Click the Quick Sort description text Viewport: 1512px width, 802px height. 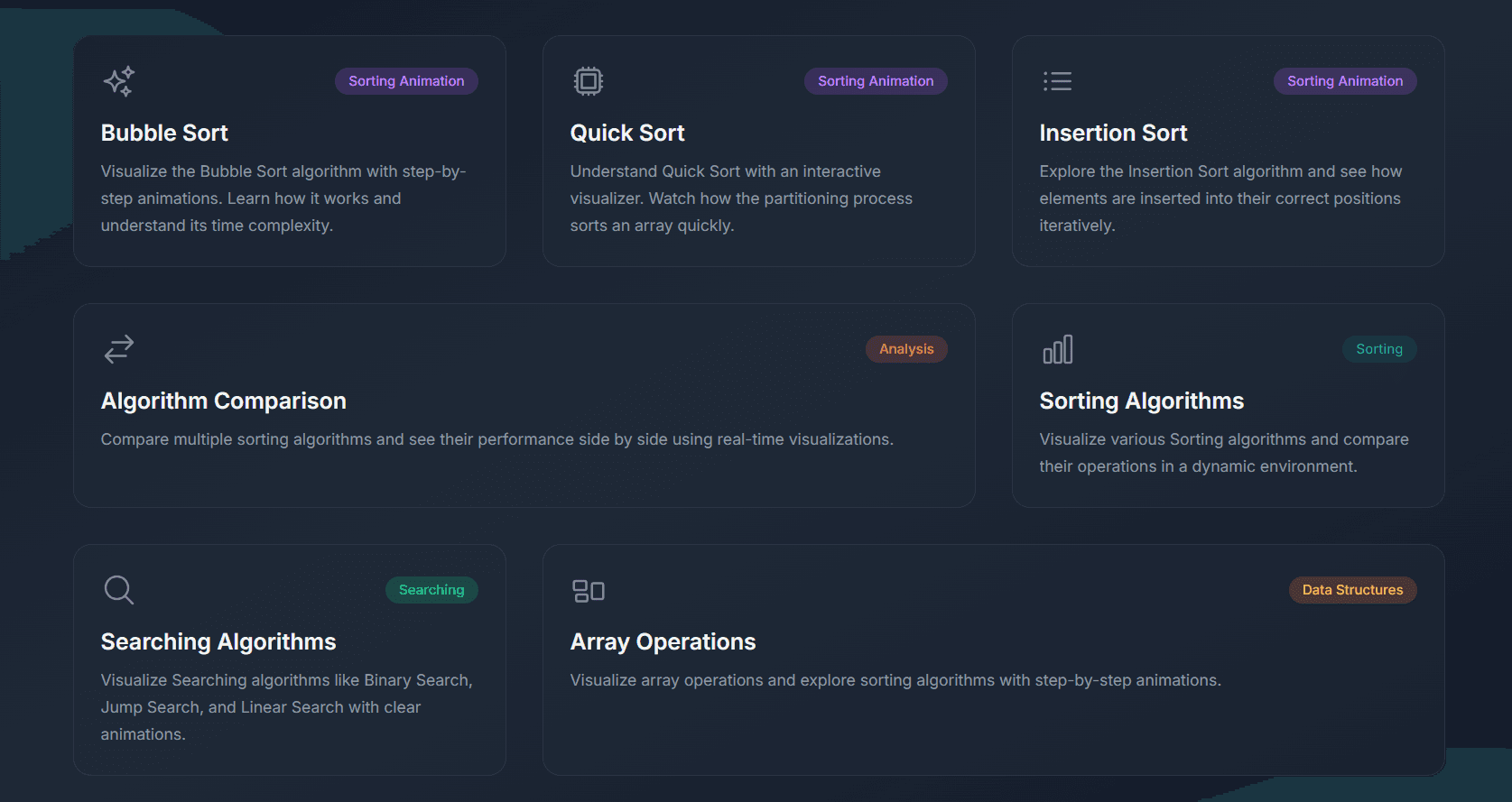741,198
